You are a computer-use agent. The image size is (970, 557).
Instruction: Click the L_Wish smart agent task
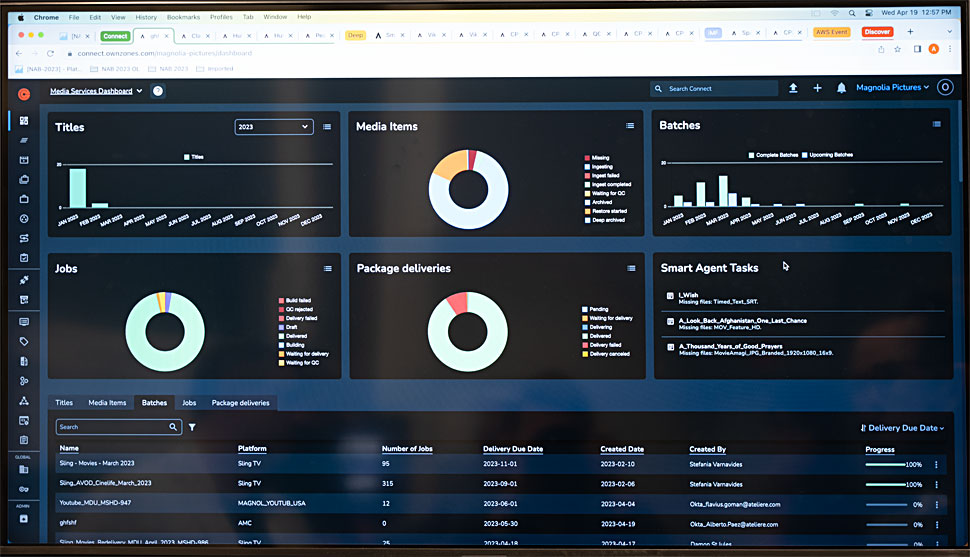688,295
